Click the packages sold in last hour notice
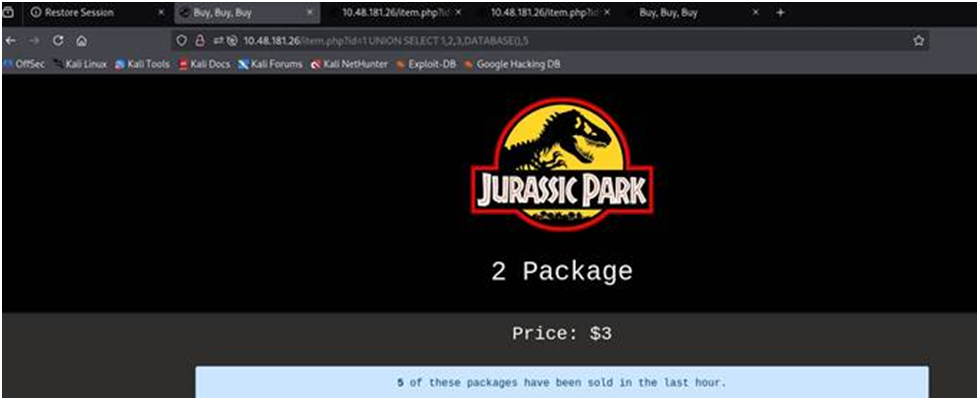Screen dimensions: 979x400 tap(562, 382)
